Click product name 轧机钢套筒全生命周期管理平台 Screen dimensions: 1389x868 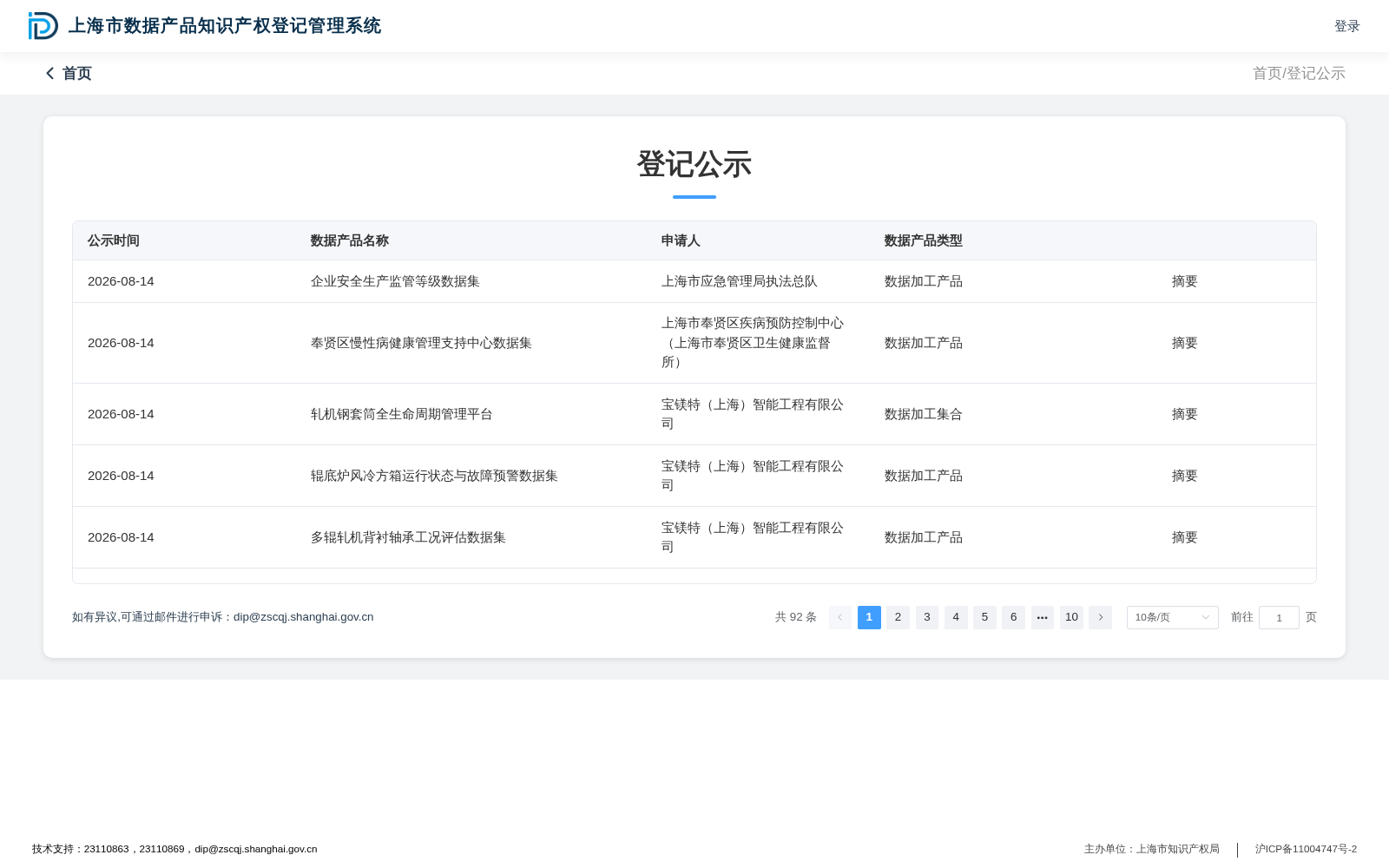pyautogui.click(x=402, y=414)
